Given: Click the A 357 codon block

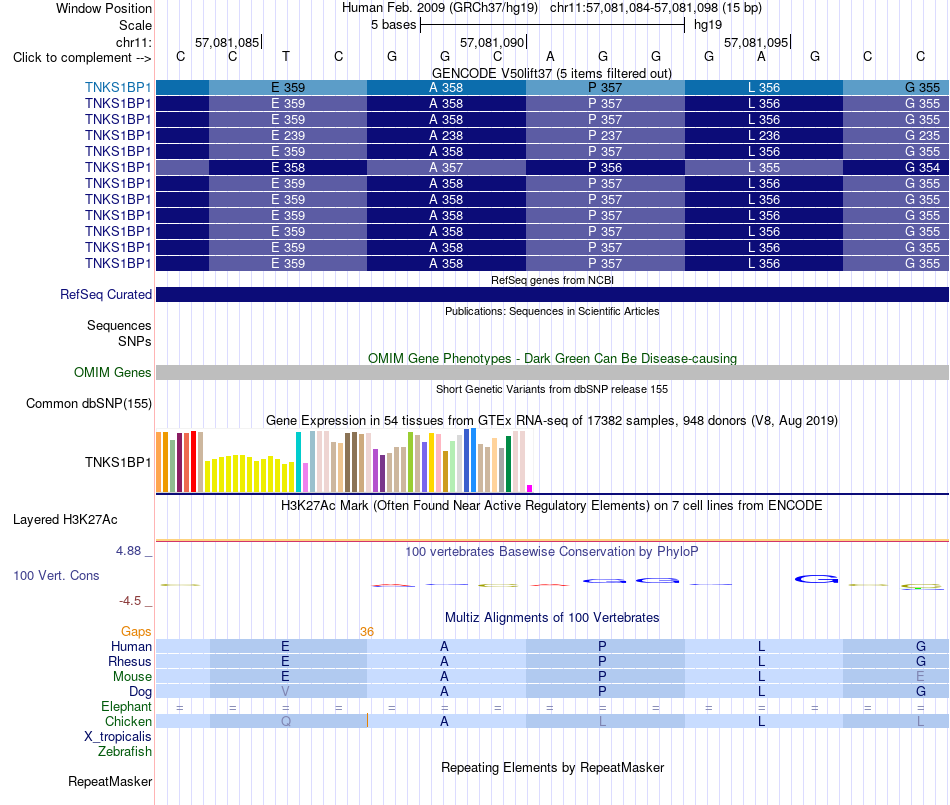Looking at the screenshot, I should pyautogui.click(x=446, y=167).
